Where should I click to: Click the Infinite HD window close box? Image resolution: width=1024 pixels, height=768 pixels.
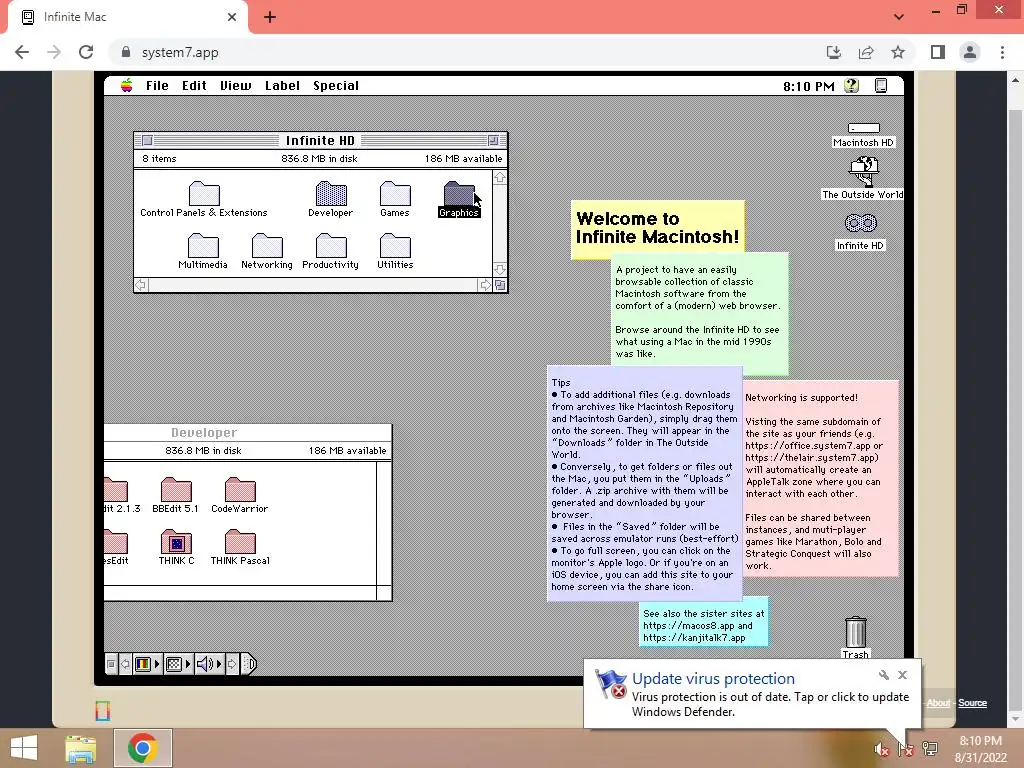point(148,140)
